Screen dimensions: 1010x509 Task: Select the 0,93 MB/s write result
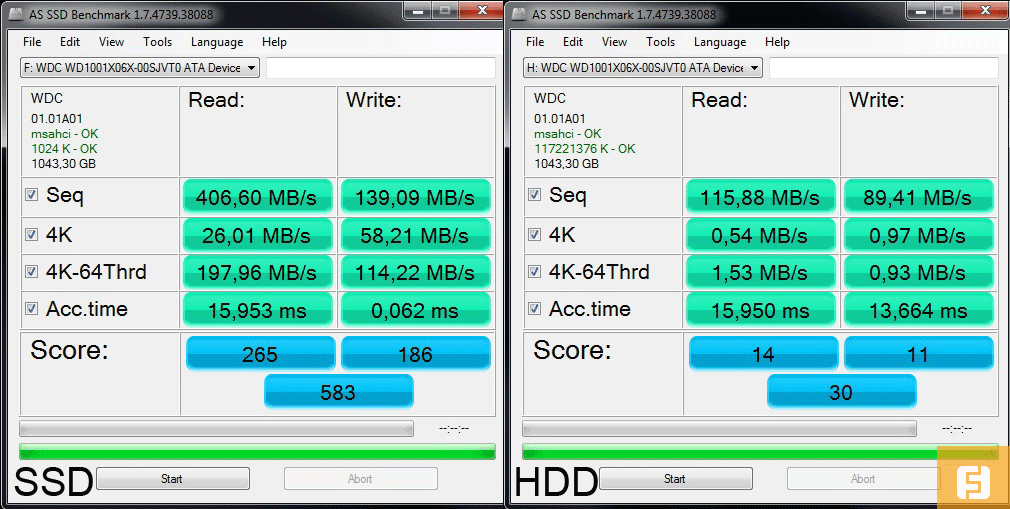tap(919, 273)
